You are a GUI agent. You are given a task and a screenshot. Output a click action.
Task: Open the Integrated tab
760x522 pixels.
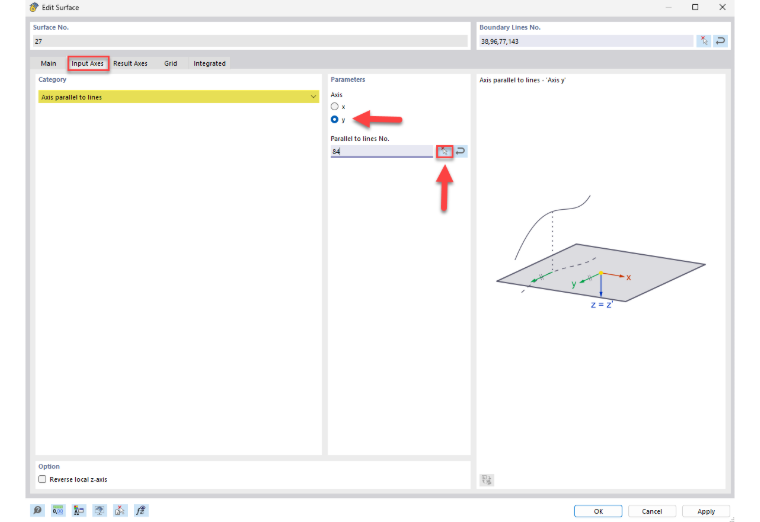[x=209, y=63]
